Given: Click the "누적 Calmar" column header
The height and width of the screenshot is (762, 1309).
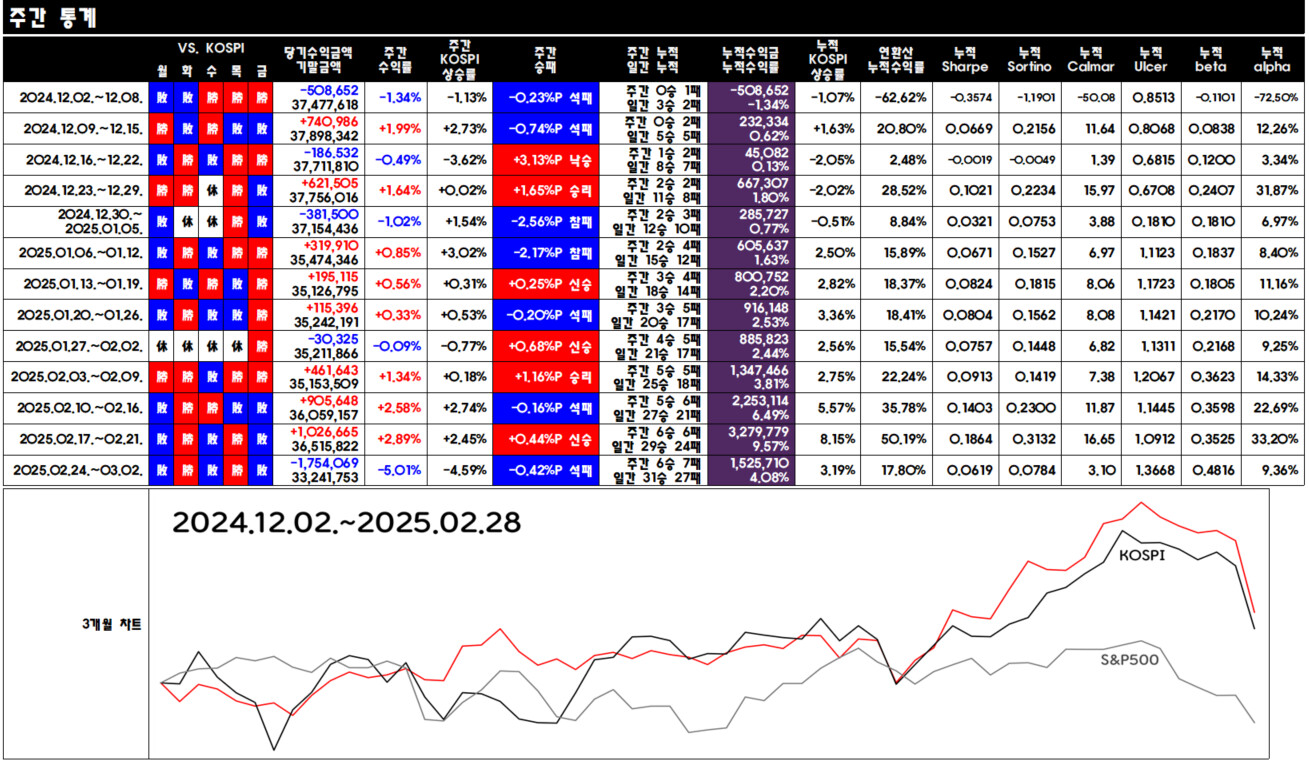Looking at the screenshot, I should coord(1091,60).
